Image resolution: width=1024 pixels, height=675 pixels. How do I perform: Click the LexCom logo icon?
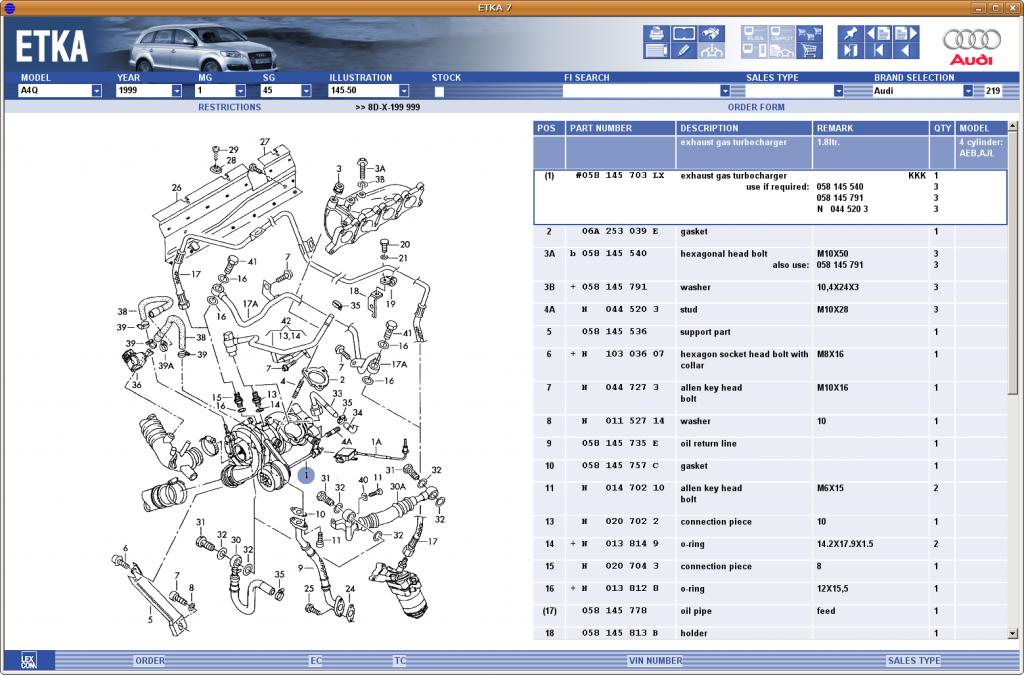[28, 660]
